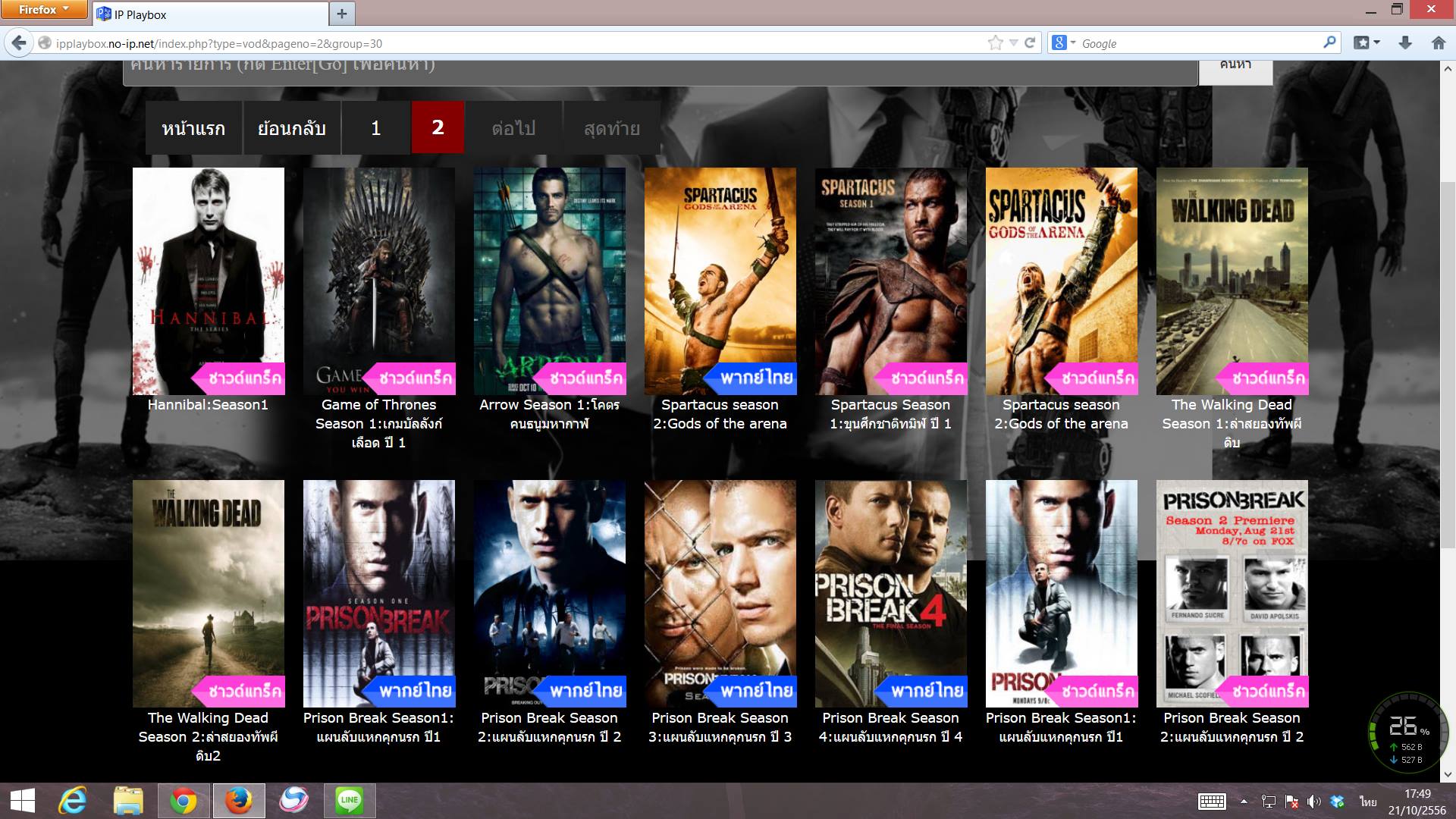Screen dimensions: 1456x819
Task: Open new tab with plus button
Action: [342, 14]
